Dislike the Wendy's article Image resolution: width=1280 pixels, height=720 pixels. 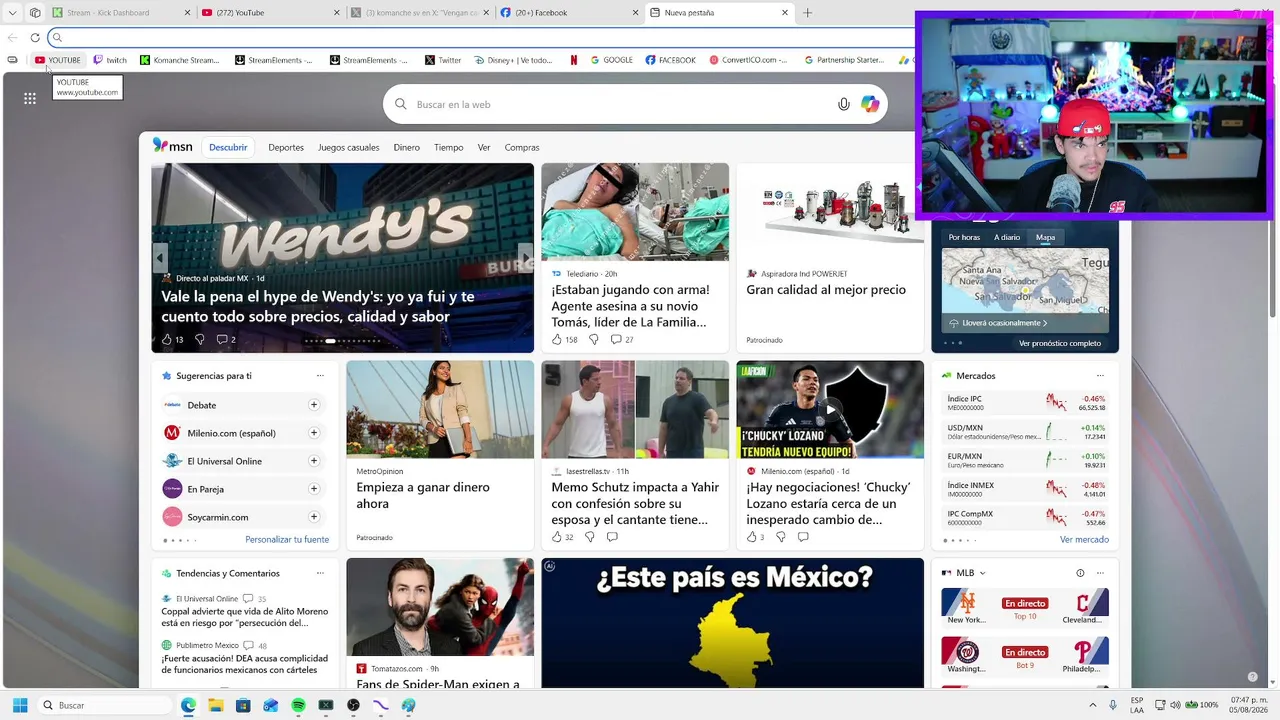click(x=200, y=340)
